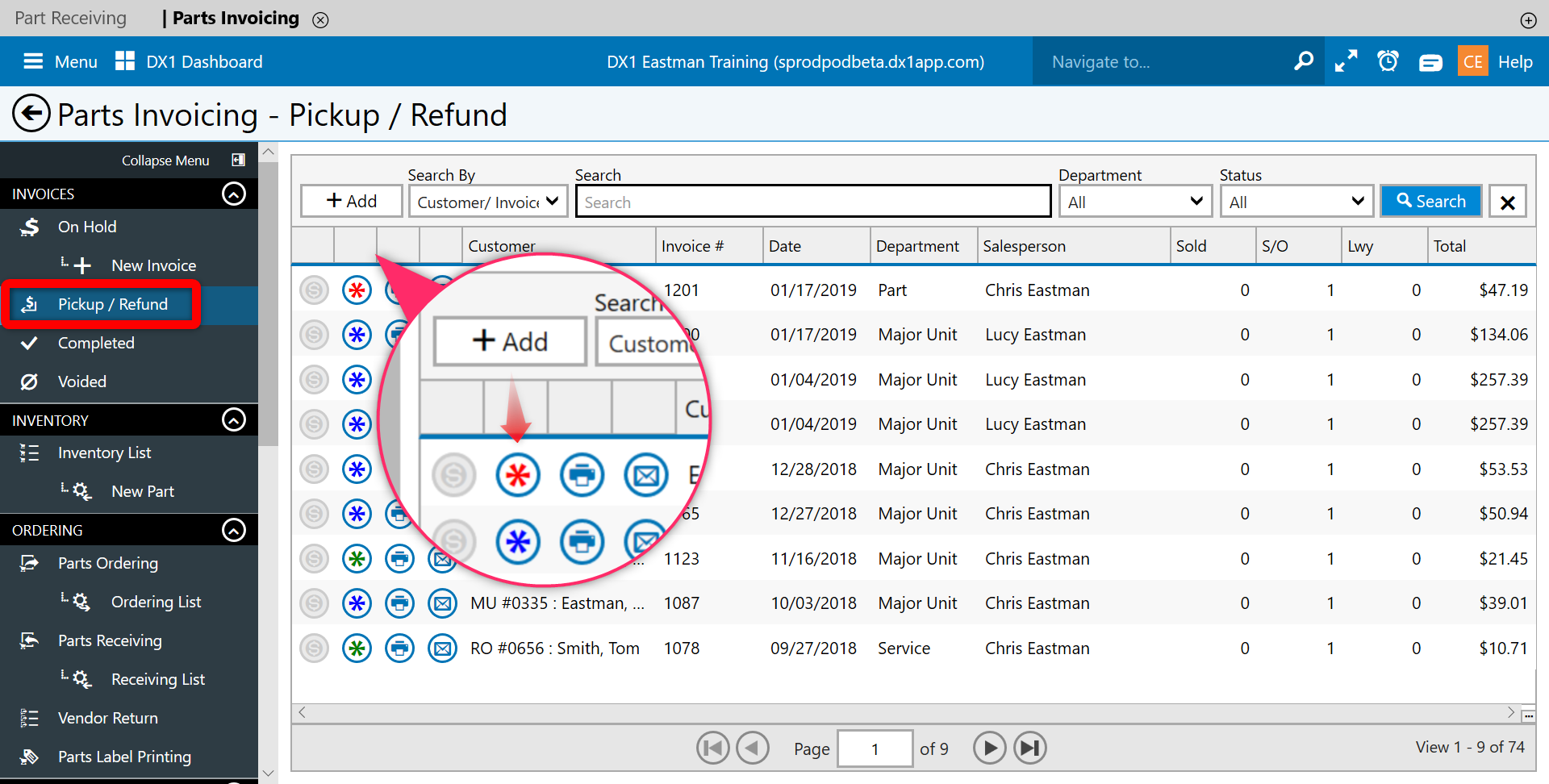Open the messages chat icon
Image resolution: width=1549 pixels, height=784 pixels.
[x=1430, y=62]
